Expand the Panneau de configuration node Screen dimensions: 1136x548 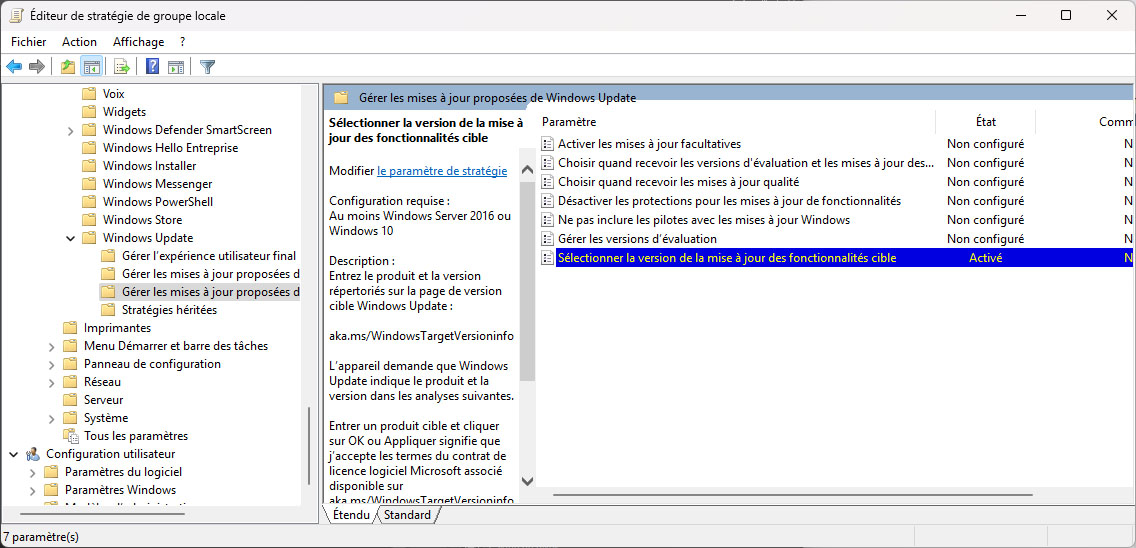pos(51,364)
